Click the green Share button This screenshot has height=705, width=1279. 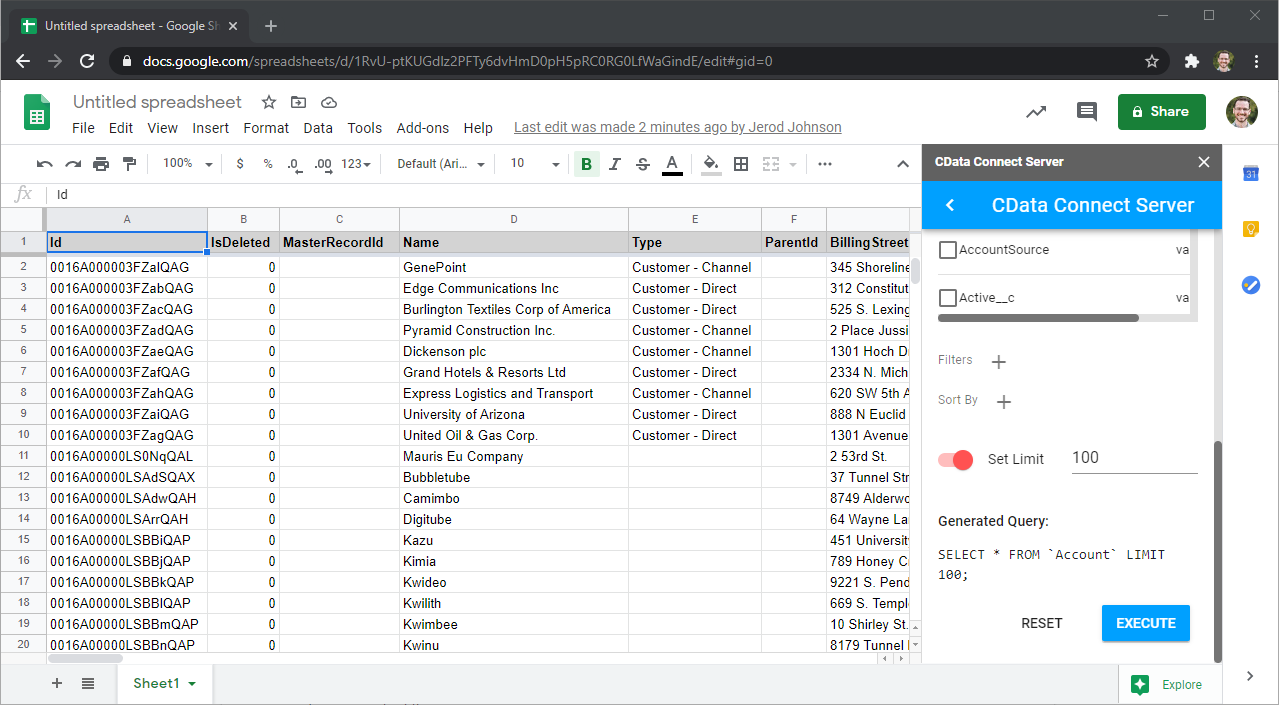tap(1162, 112)
